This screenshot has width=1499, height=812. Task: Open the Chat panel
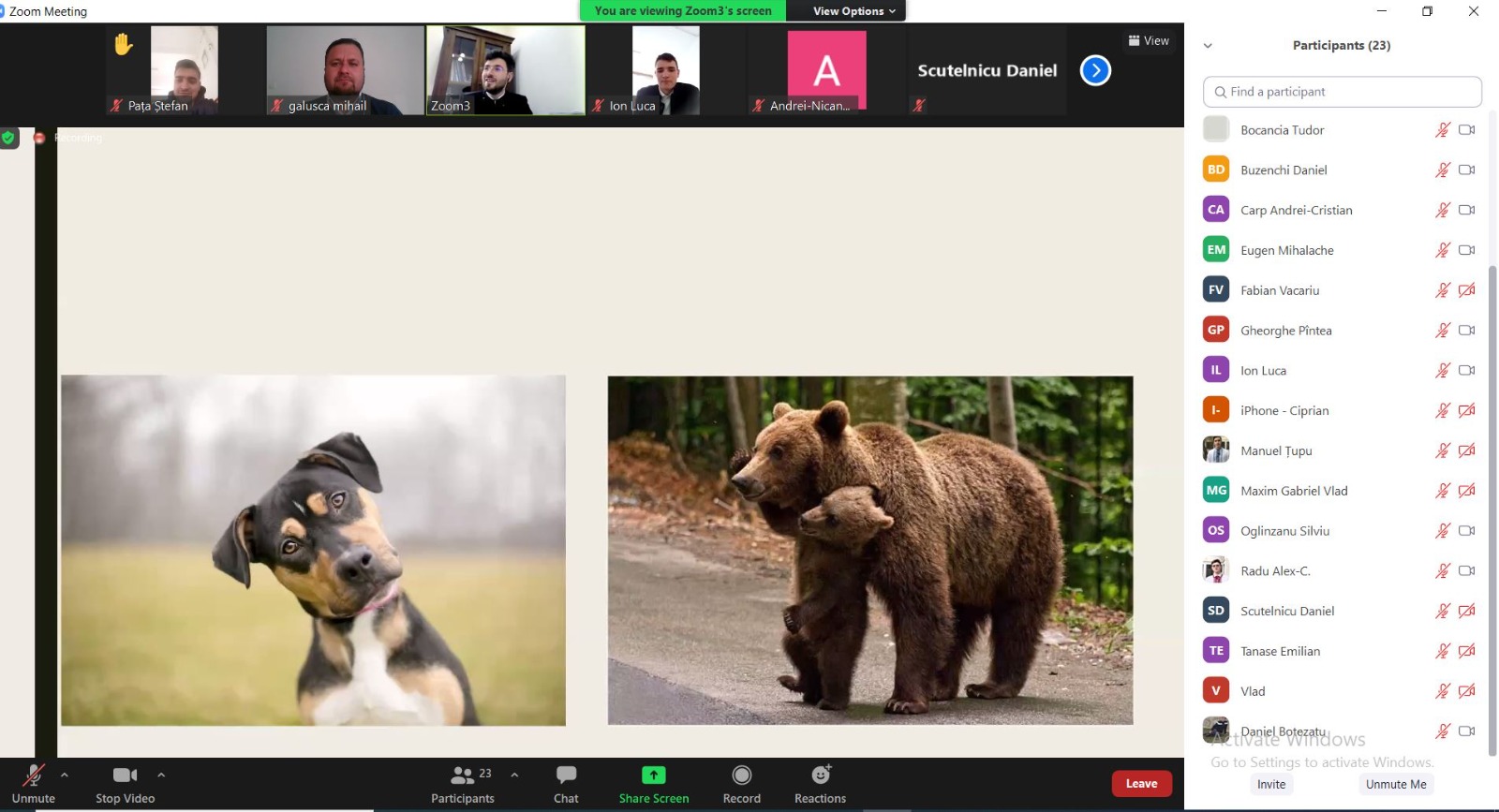tap(566, 775)
